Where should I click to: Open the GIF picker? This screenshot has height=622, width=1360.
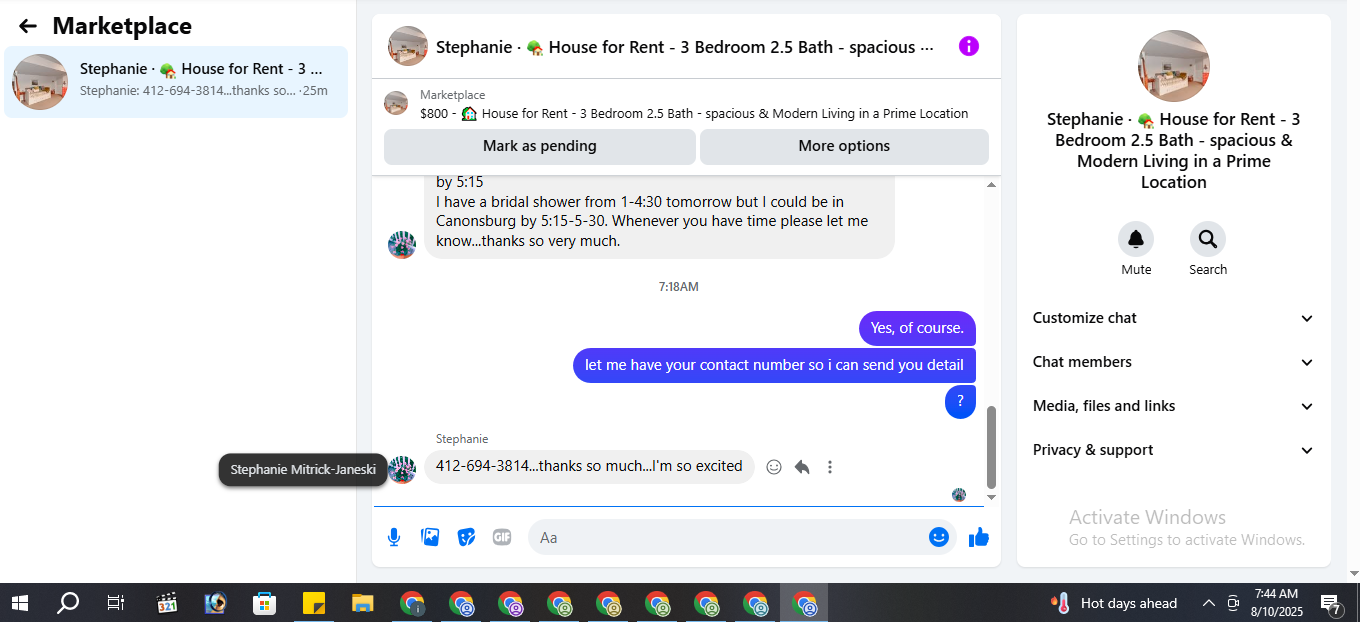502,537
